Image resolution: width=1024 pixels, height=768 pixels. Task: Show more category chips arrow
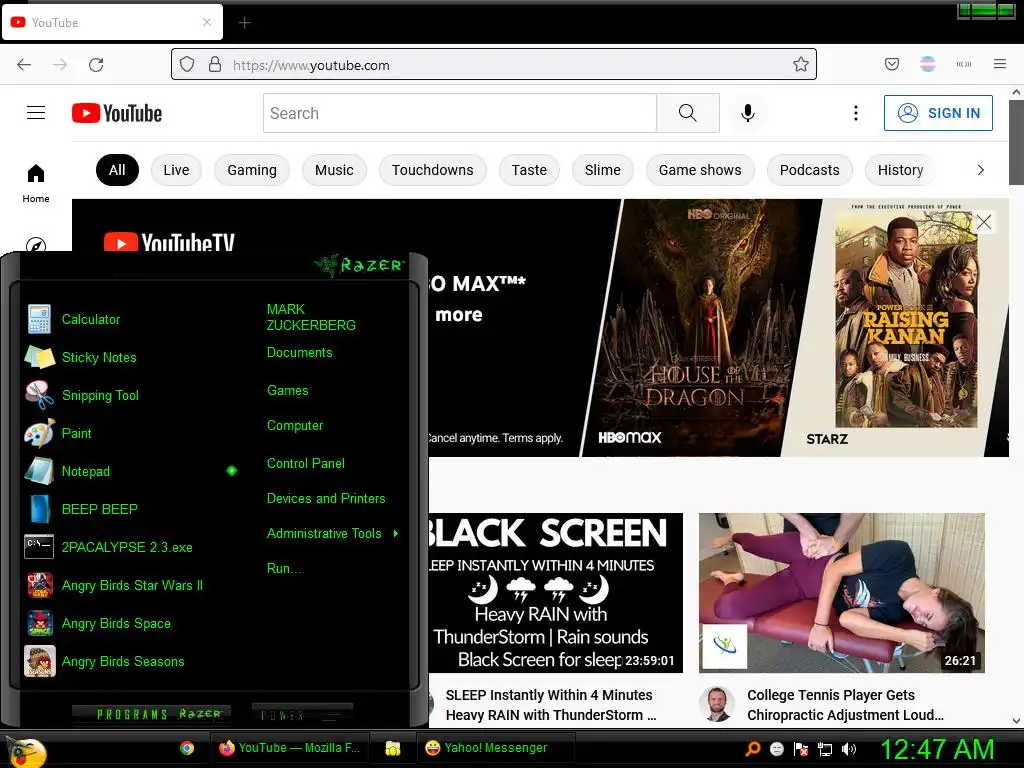[980, 170]
